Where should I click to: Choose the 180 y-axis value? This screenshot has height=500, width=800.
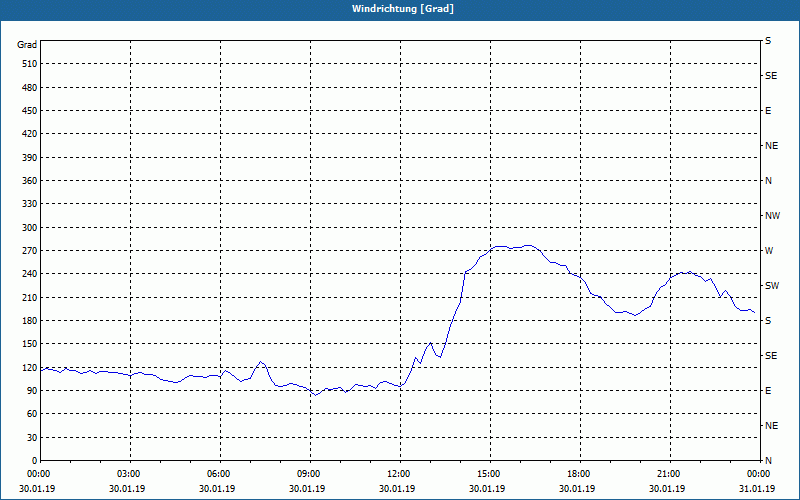click(30, 321)
